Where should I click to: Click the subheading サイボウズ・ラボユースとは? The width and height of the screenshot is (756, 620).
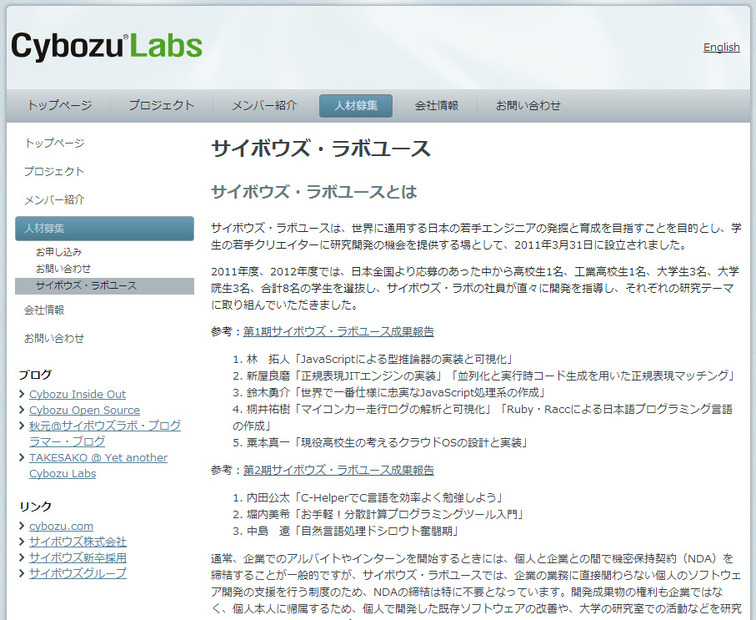click(314, 192)
